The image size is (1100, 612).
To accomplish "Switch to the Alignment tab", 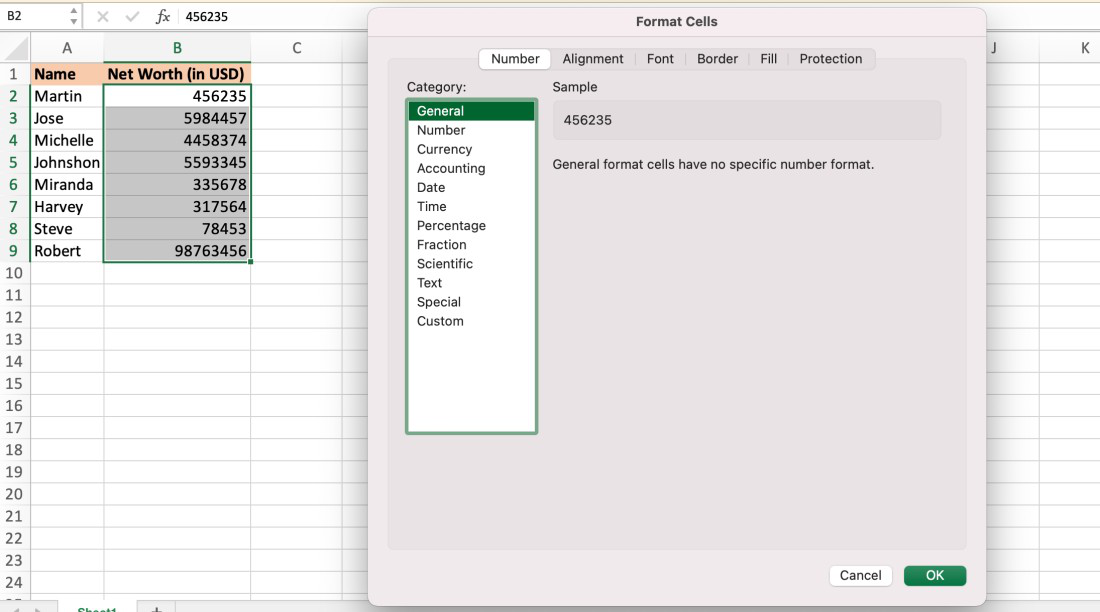I will coord(592,59).
